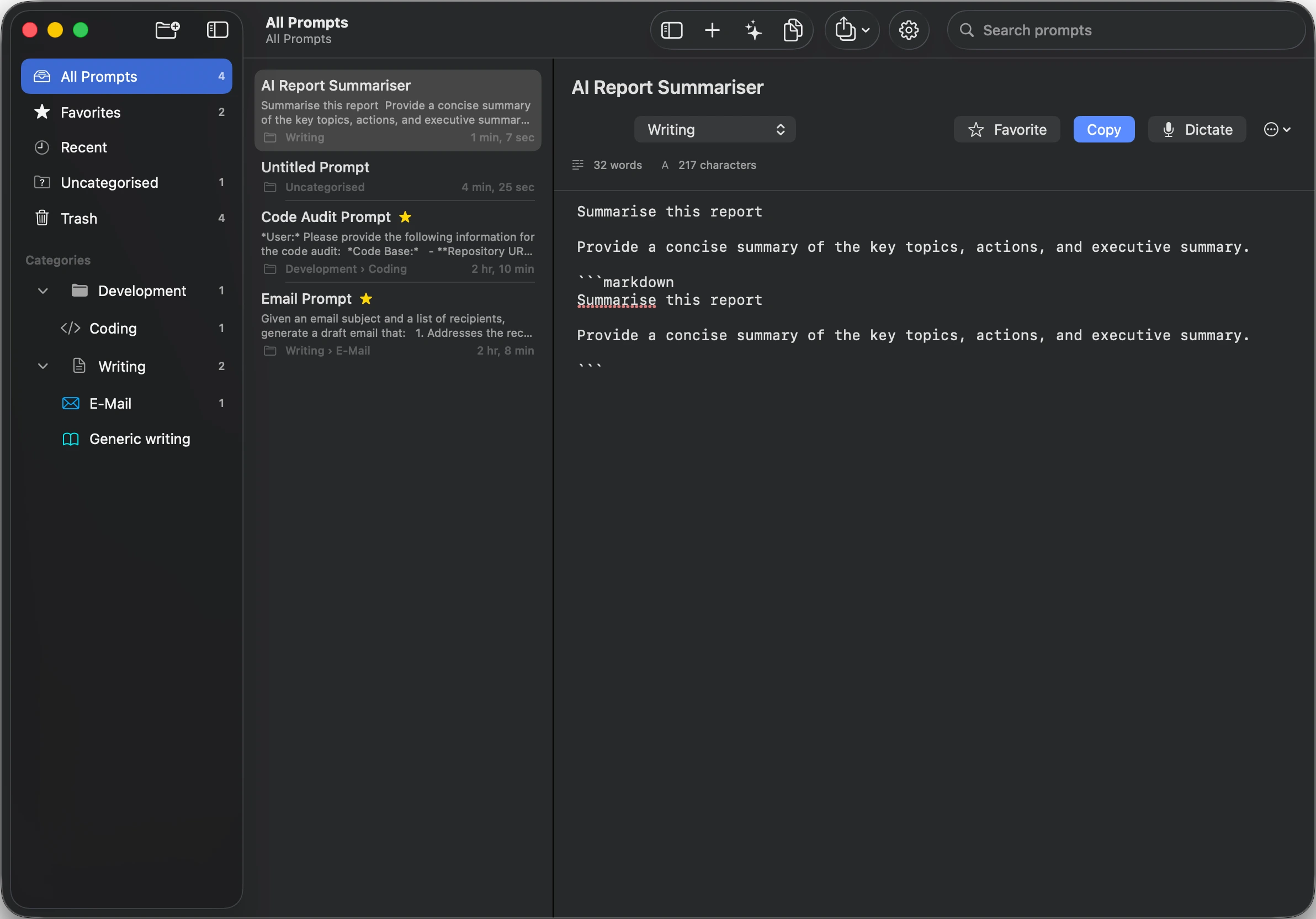Collapse the Development category chevron
The height and width of the screenshot is (919, 1316).
point(43,291)
